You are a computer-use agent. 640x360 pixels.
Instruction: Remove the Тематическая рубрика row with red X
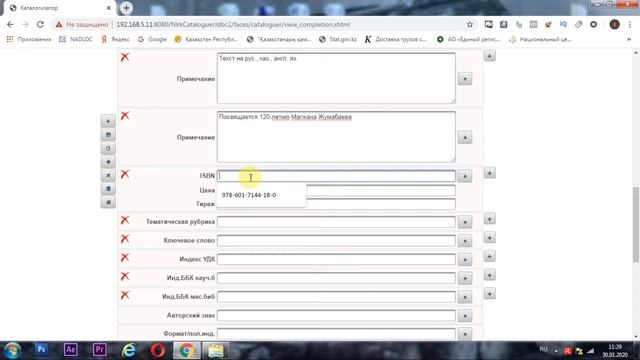point(125,220)
